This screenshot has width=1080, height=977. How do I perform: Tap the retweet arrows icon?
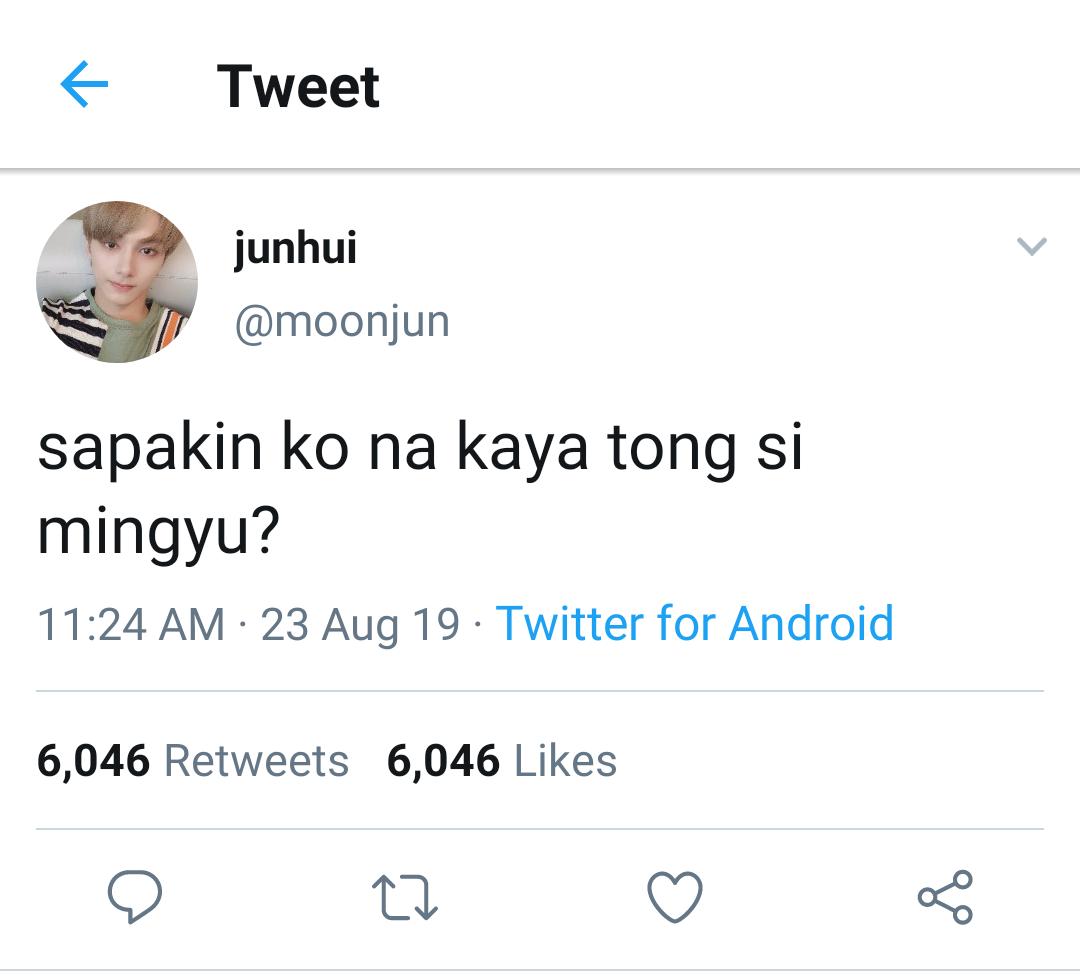[x=405, y=897]
